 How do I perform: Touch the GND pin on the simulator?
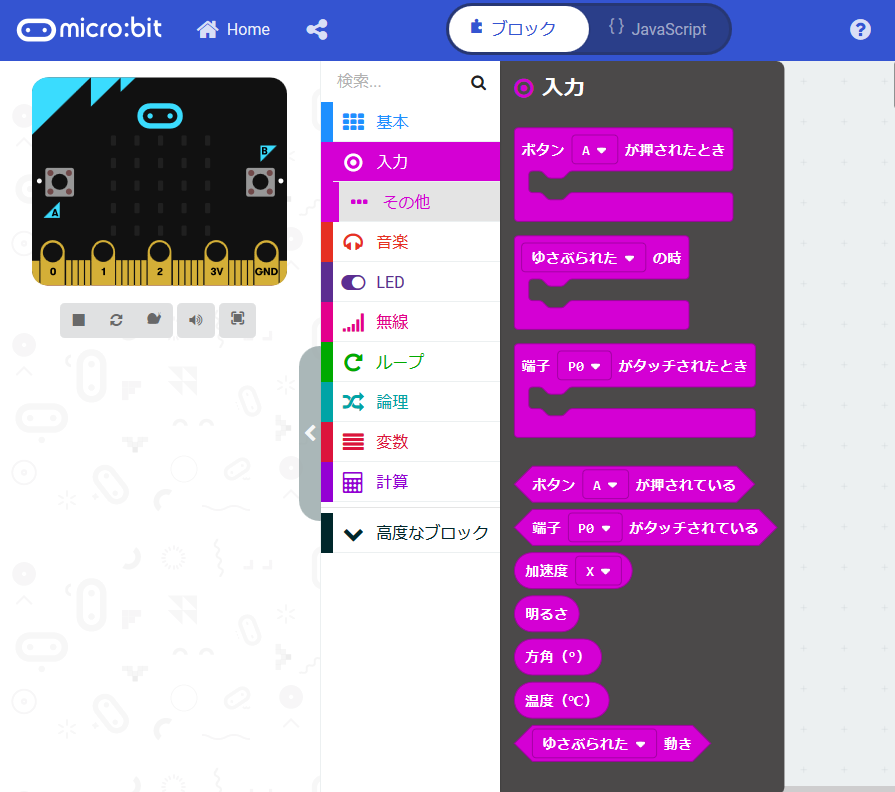pyautogui.click(x=267, y=261)
